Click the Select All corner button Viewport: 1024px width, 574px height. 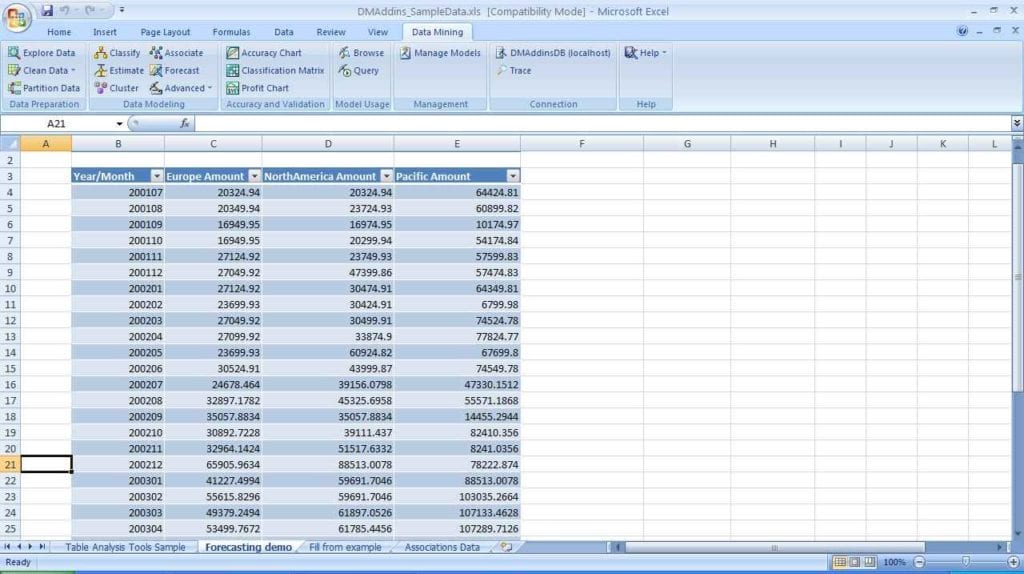(10, 144)
